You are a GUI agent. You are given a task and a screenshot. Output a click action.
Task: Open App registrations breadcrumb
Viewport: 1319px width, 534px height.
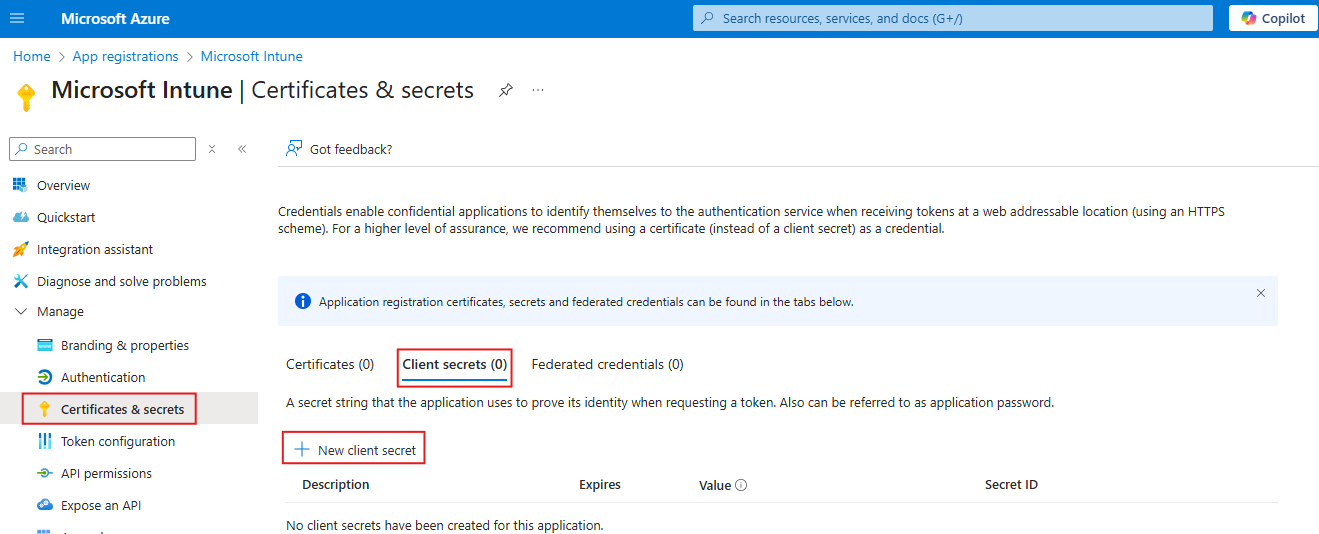pyautogui.click(x=125, y=57)
